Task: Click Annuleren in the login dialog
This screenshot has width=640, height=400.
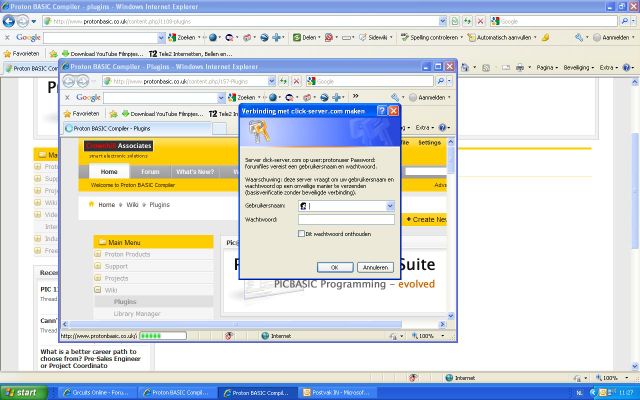Action: coord(375,267)
